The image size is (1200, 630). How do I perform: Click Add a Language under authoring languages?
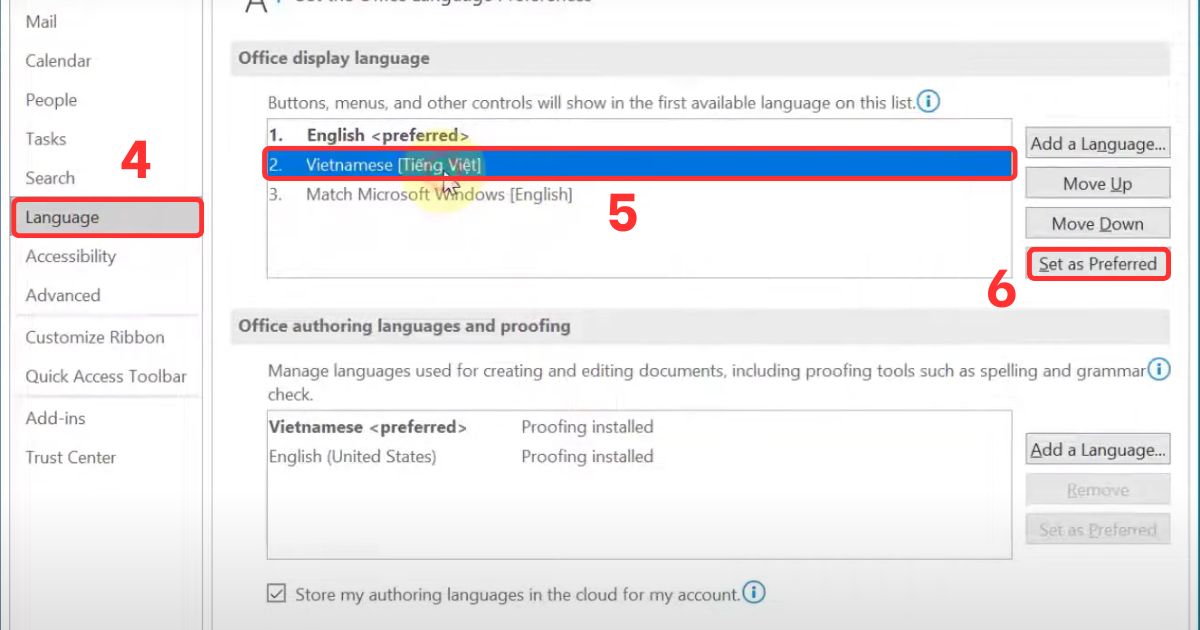coord(1097,450)
